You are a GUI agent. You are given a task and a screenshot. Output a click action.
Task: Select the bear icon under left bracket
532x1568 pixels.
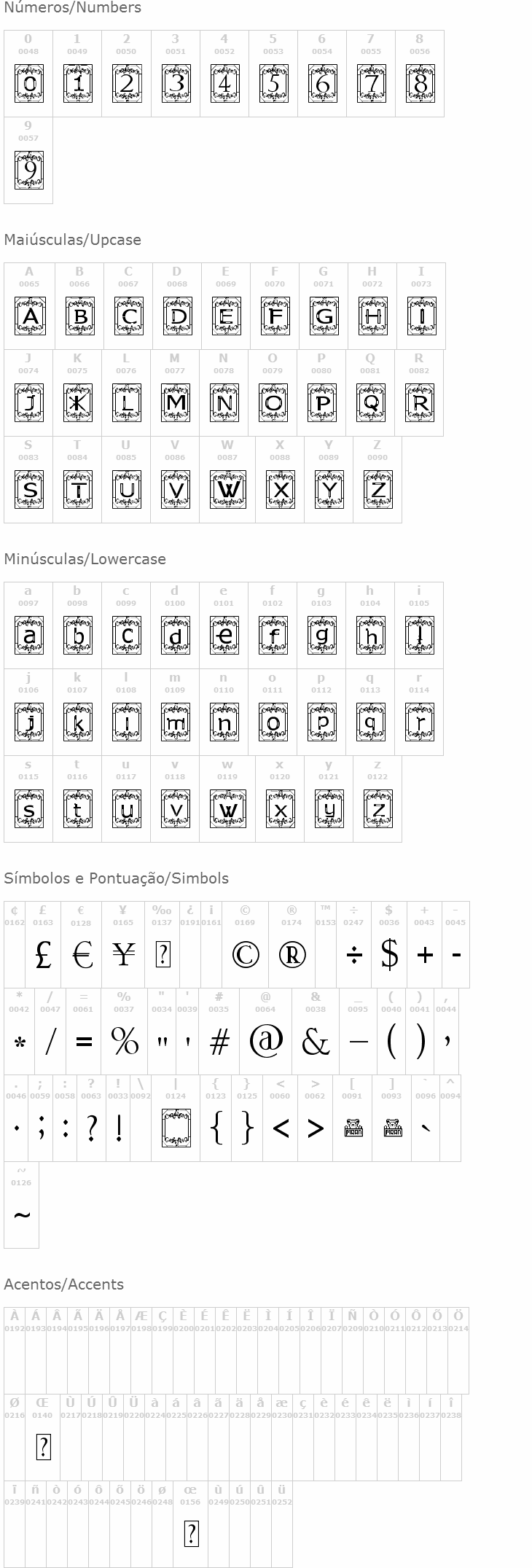click(353, 1128)
